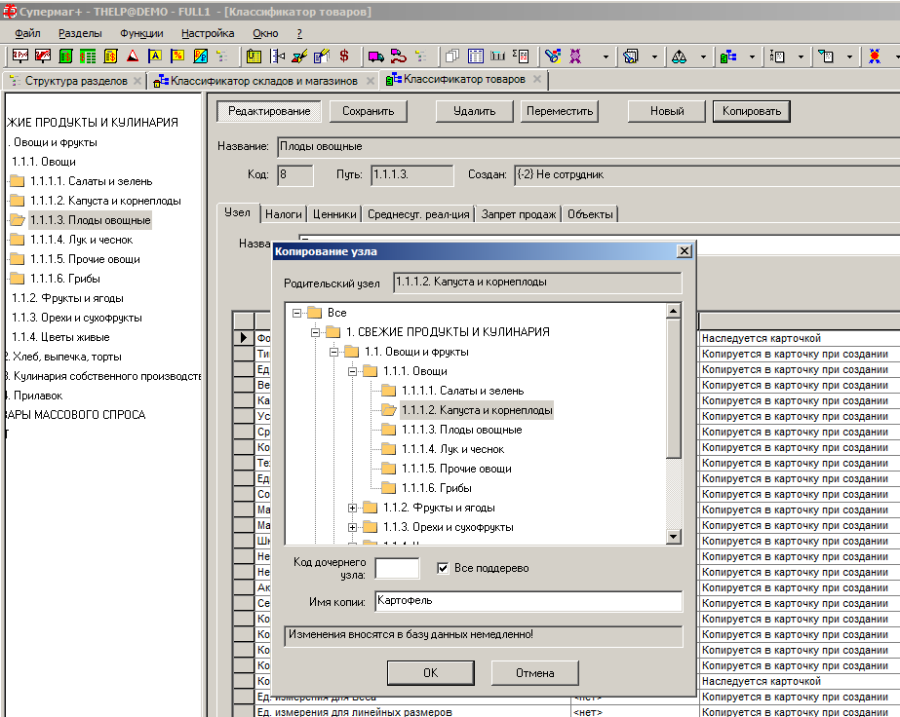Click the green dollar document toolbar icon
The width and height of the screenshot is (900, 717).
tap(66, 56)
